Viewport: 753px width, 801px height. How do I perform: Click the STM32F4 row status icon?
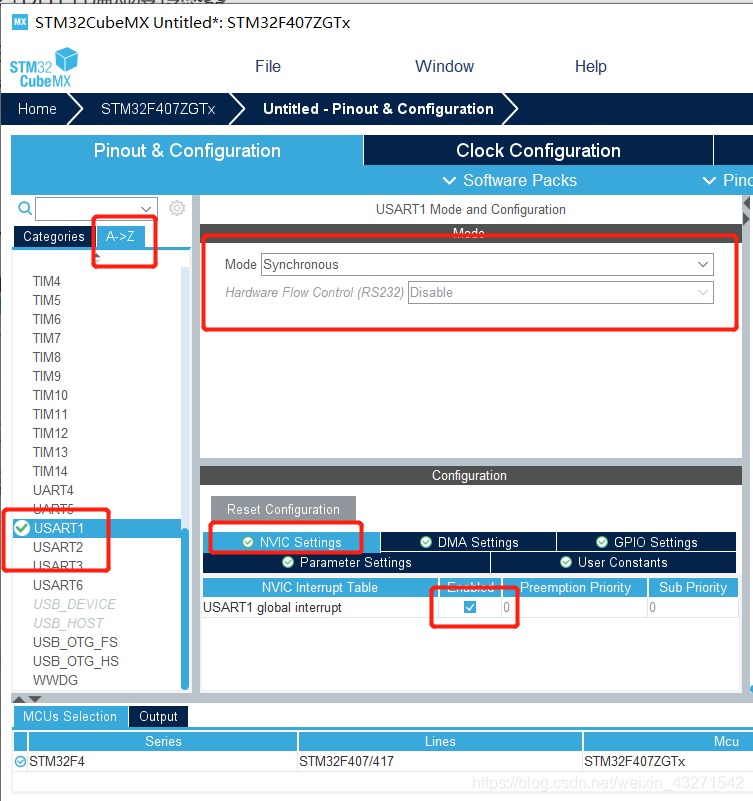coord(20,762)
